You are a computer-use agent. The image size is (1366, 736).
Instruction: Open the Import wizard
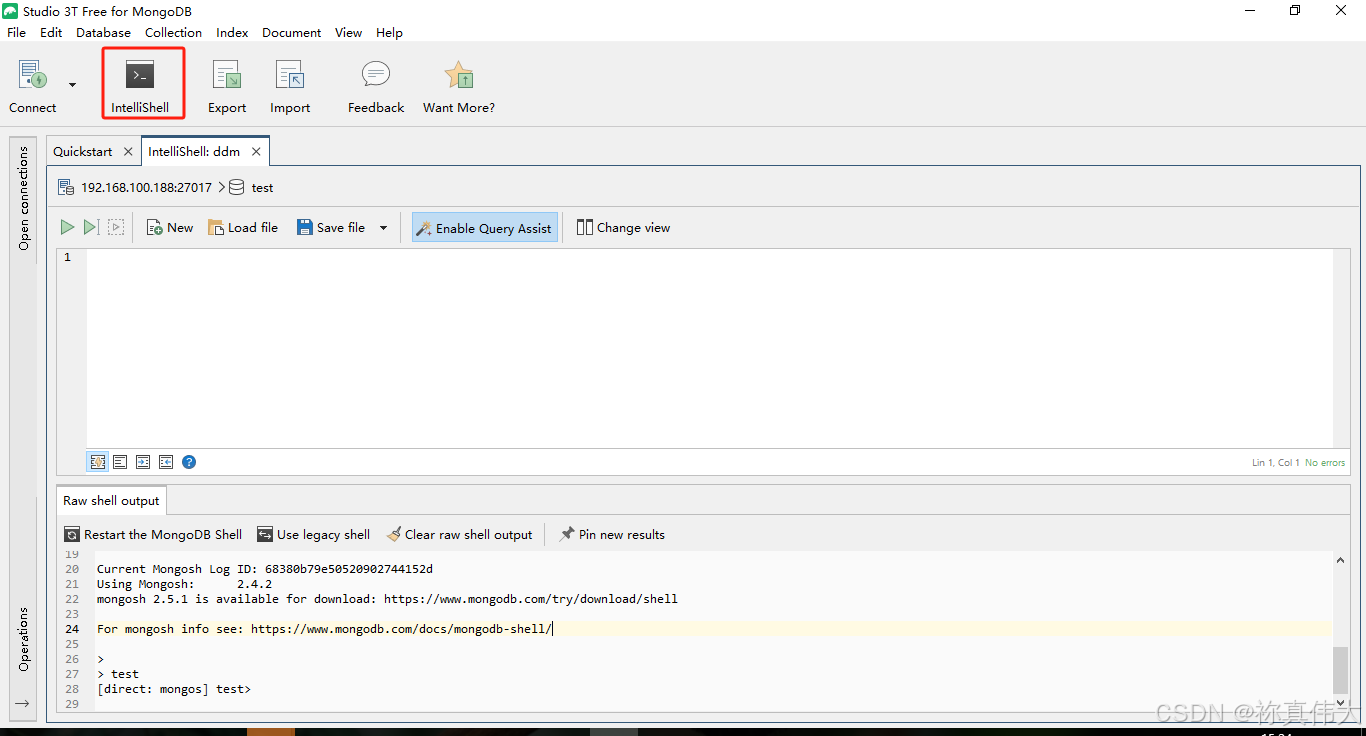click(290, 84)
